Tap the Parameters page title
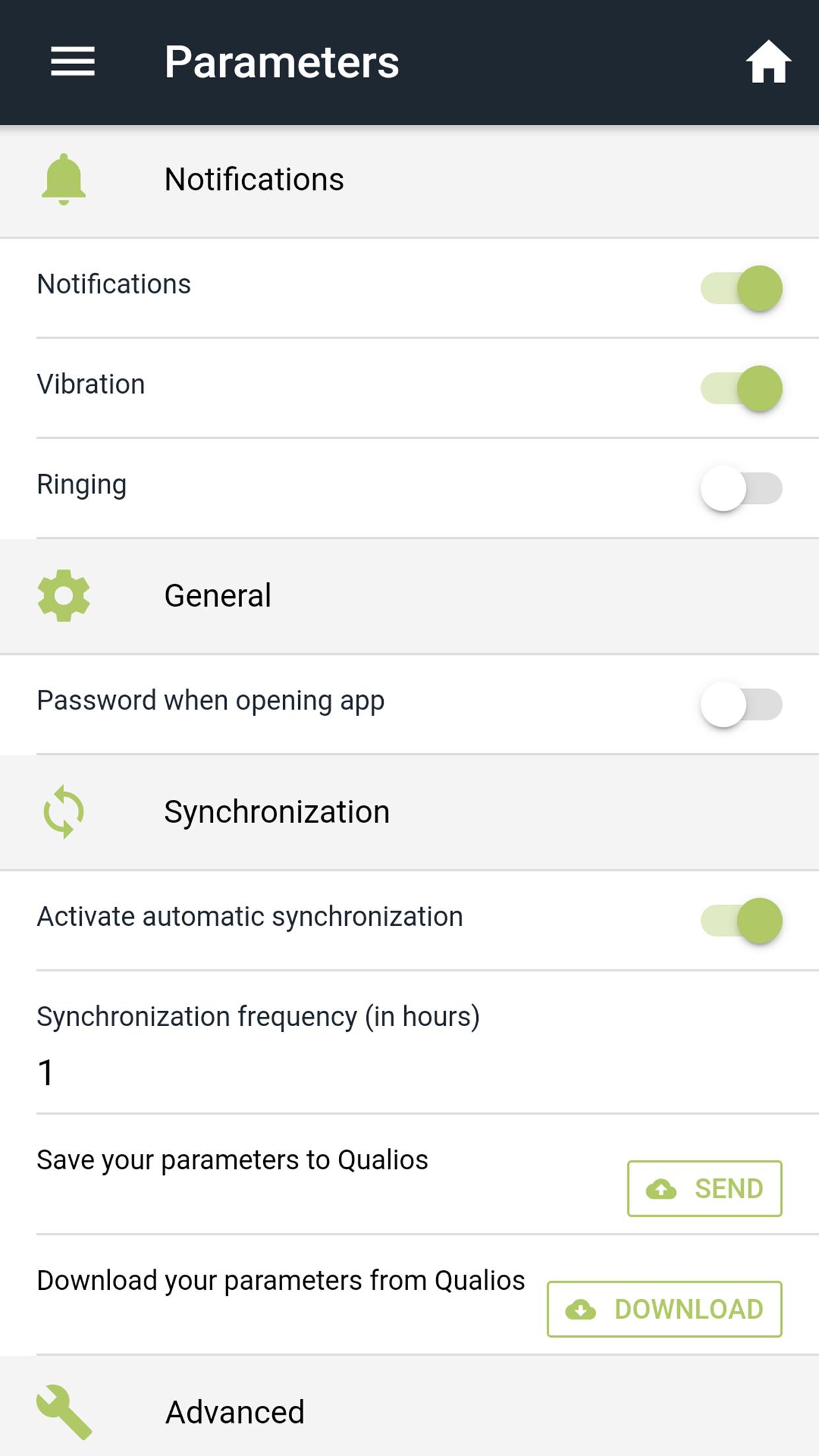Image resolution: width=819 pixels, height=1456 pixels. click(x=282, y=62)
